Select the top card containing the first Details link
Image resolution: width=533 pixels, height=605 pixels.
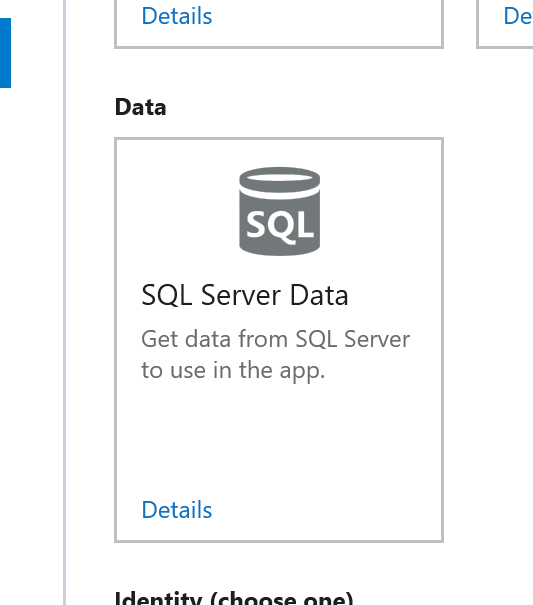click(279, 24)
